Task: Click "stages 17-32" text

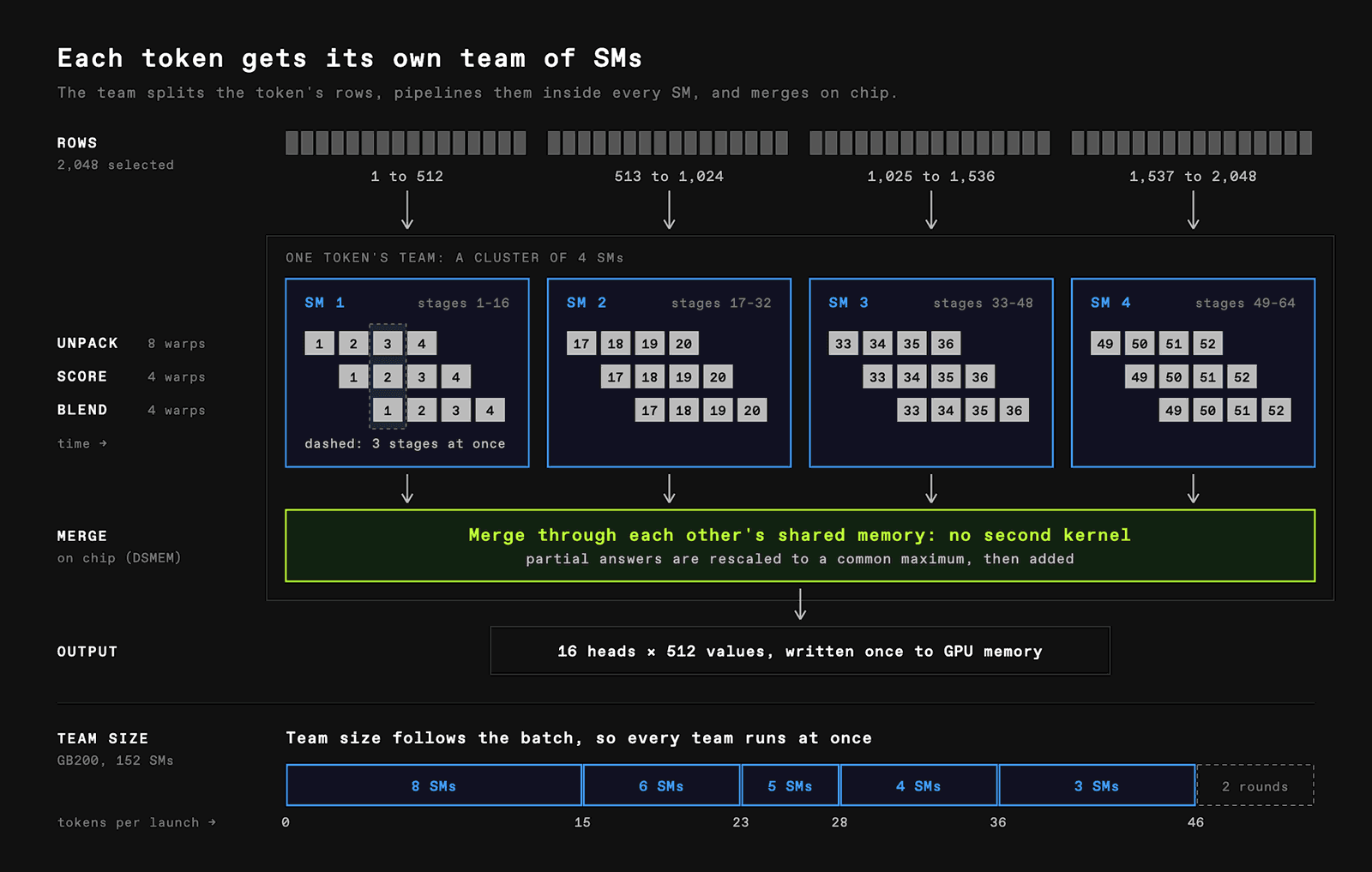Action: 721,304
